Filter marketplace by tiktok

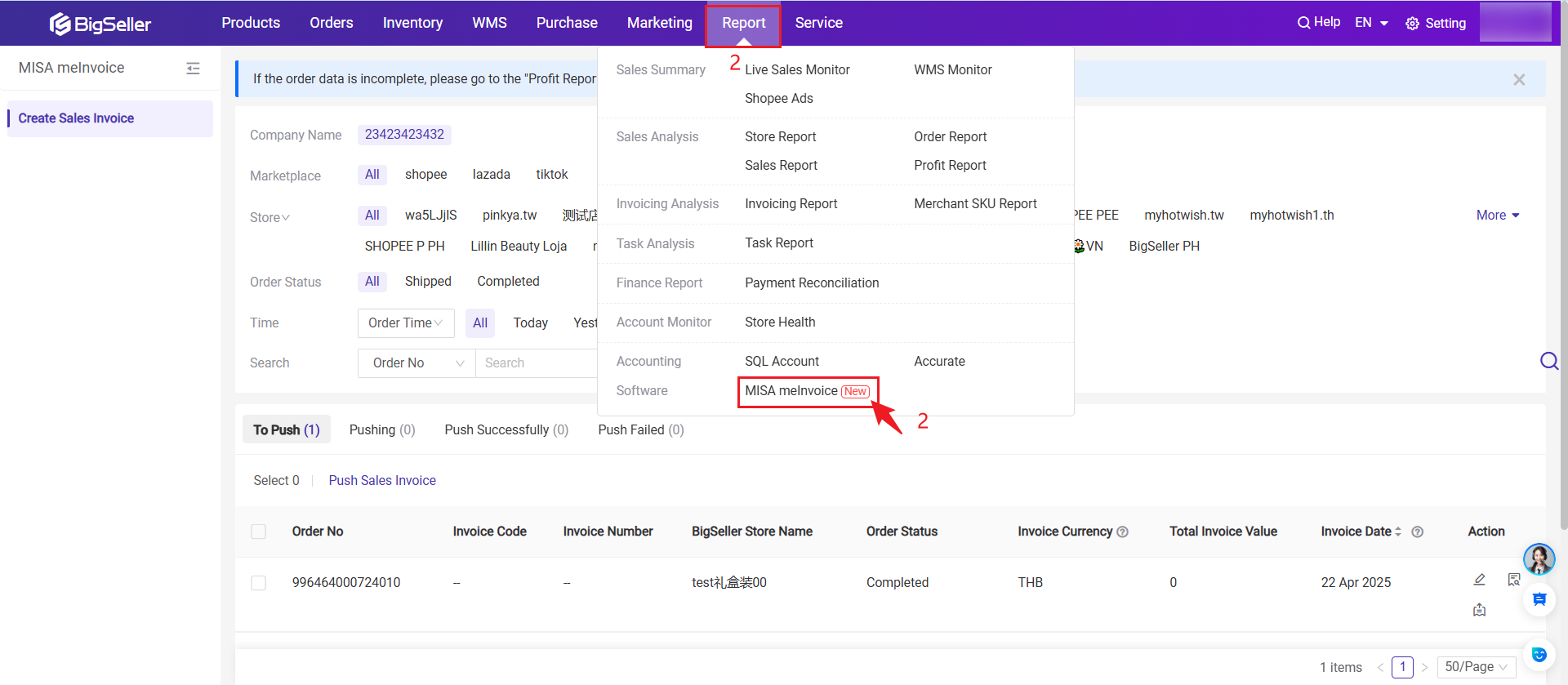pos(552,175)
